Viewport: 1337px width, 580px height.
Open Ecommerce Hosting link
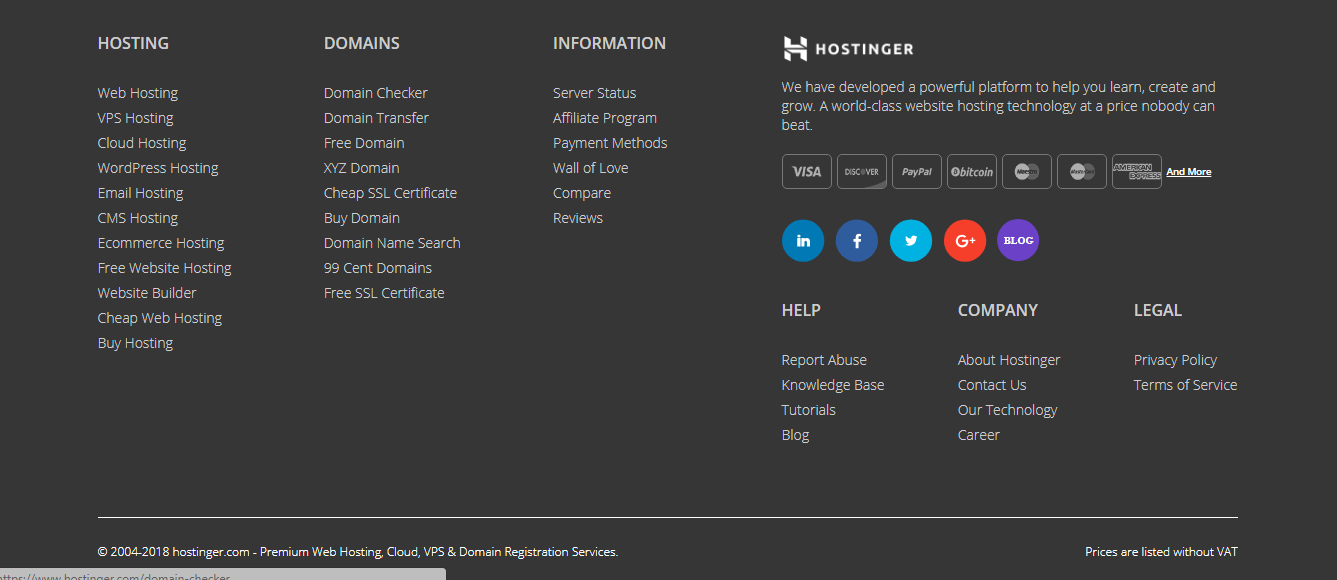point(161,243)
